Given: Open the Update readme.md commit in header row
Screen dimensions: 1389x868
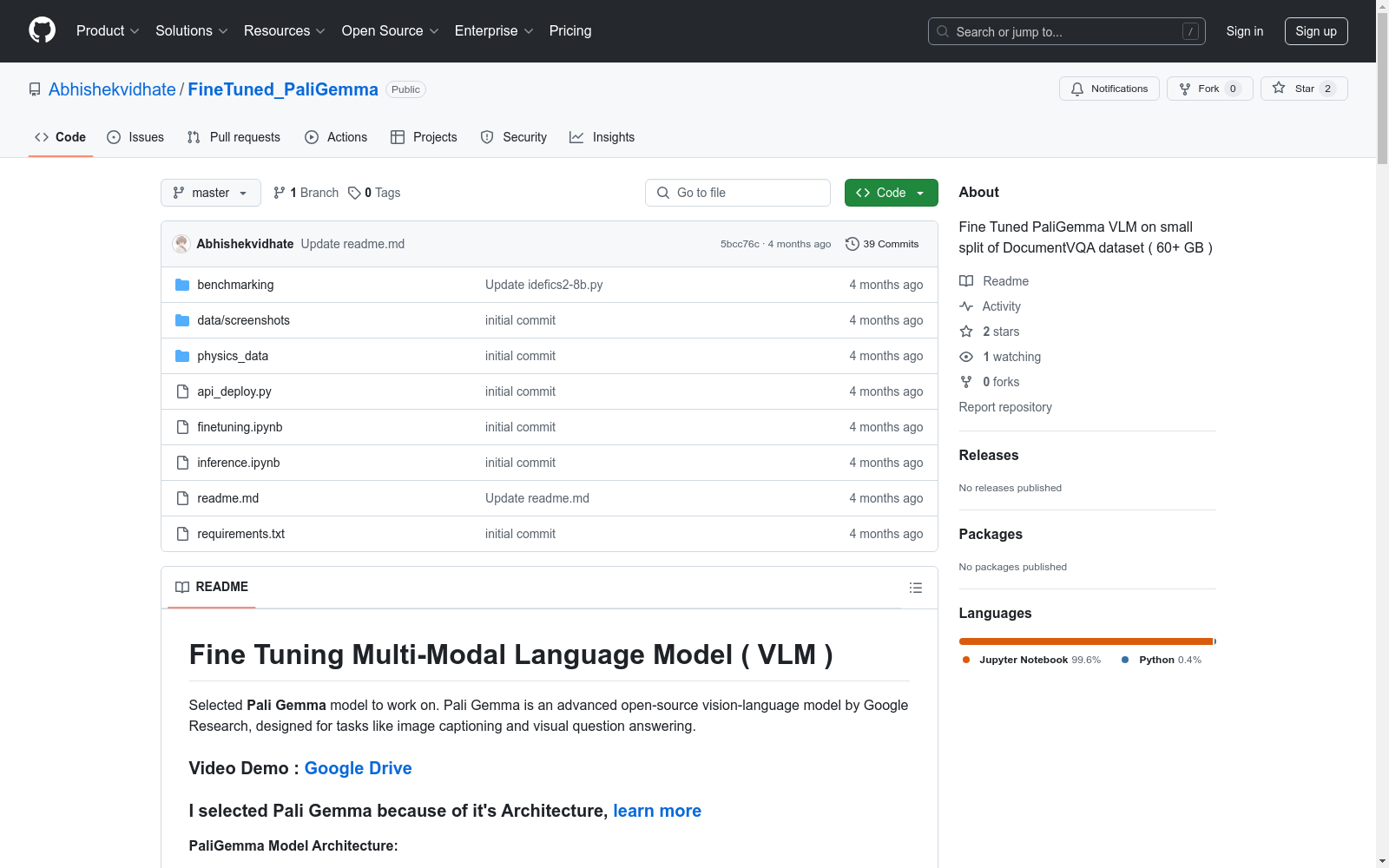Looking at the screenshot, I should (352, 244).
